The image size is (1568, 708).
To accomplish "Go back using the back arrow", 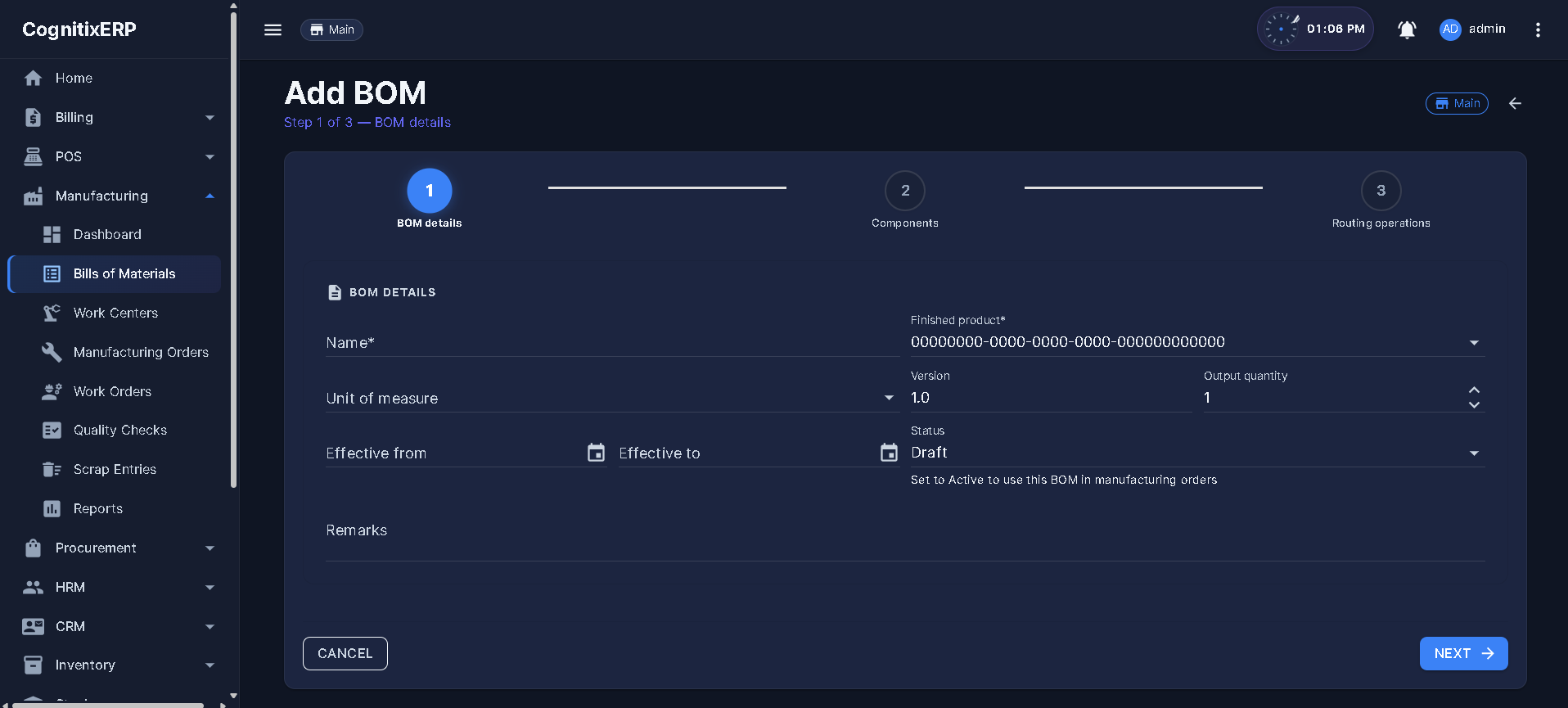I will pyautogui.click(x=1515, y=103).
